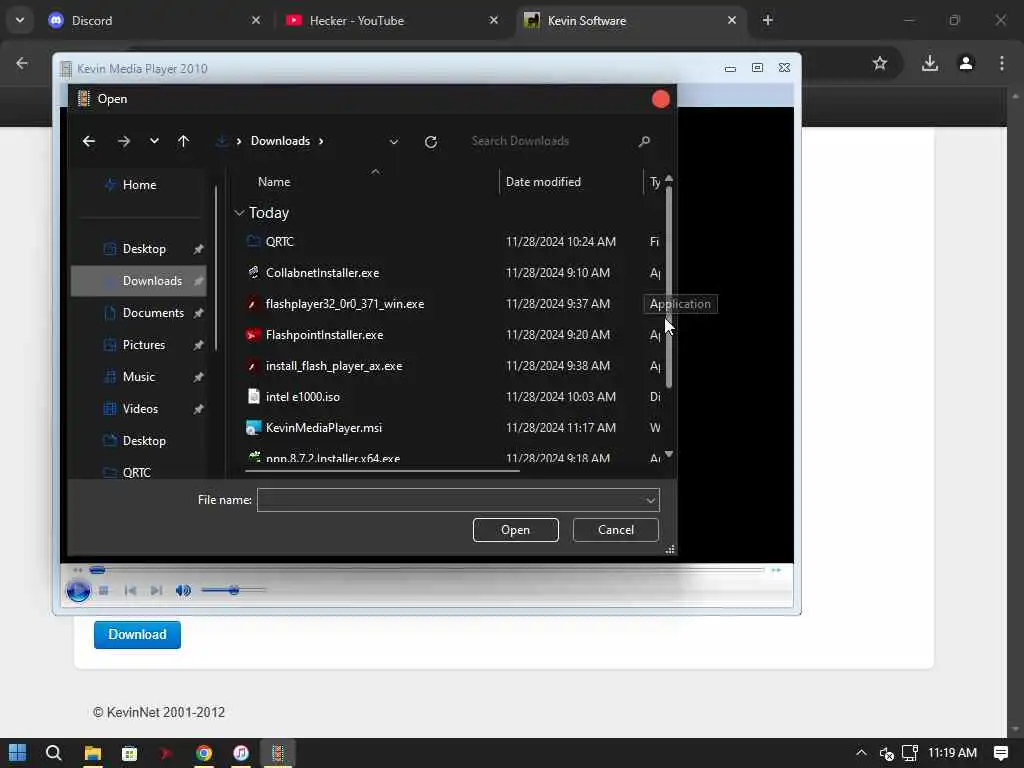Click Kevin Media Player stop button

(104, 590)
